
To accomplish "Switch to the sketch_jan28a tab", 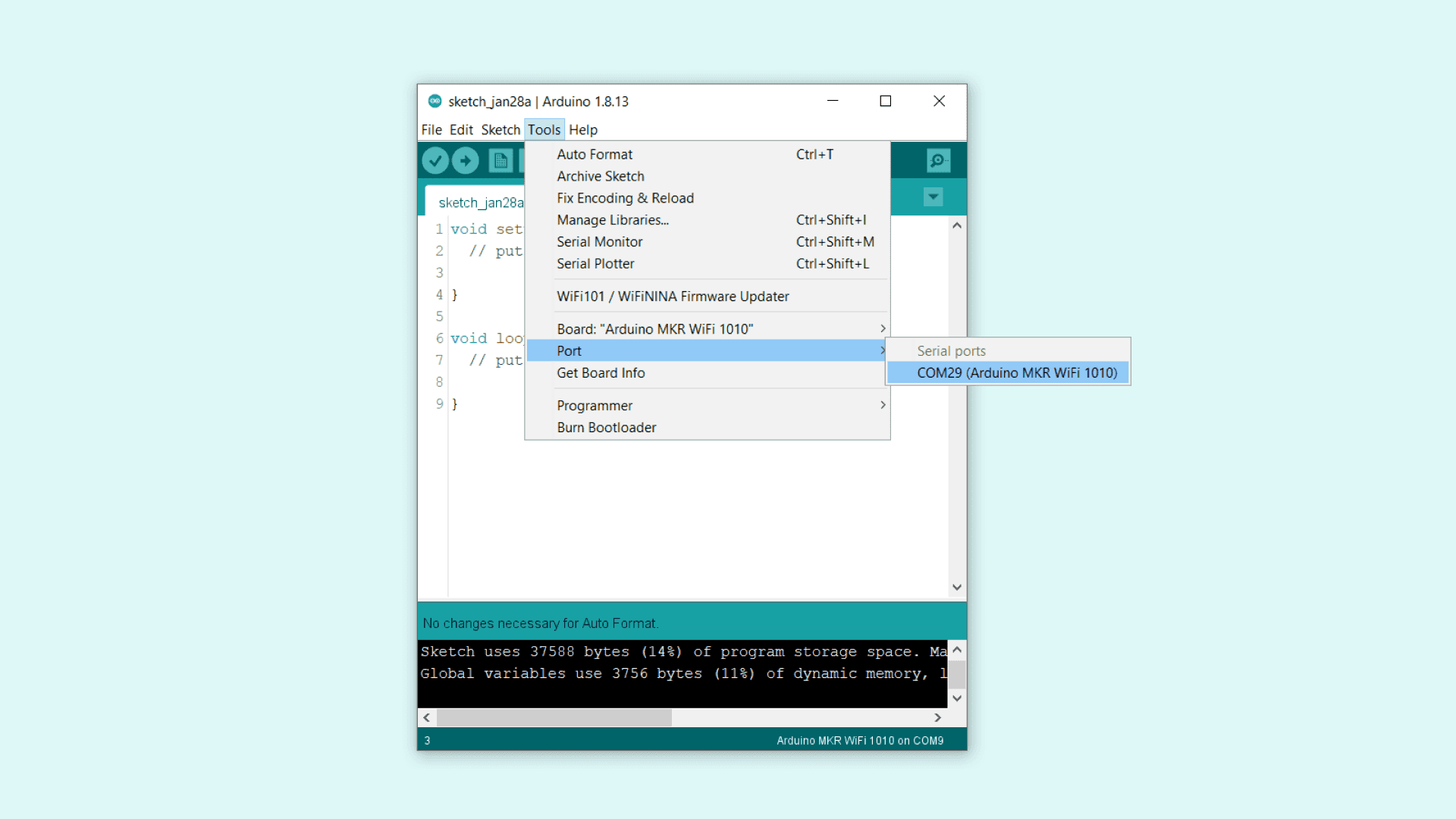I will [479, 202].
